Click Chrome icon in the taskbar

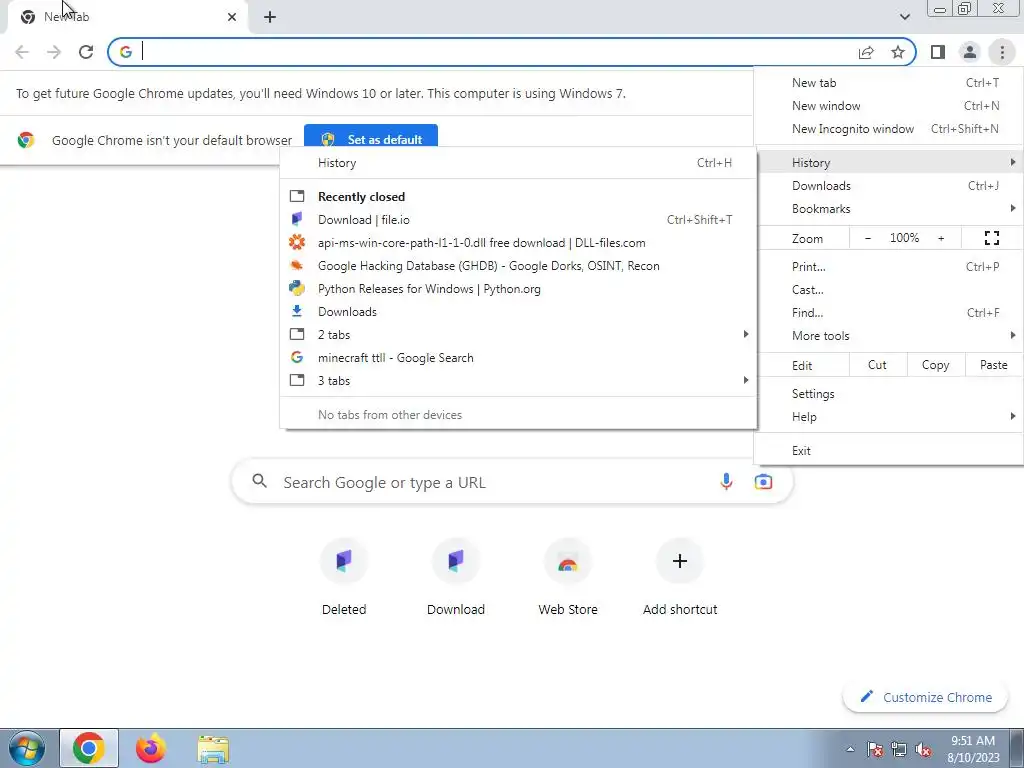(x=89, y=748)
